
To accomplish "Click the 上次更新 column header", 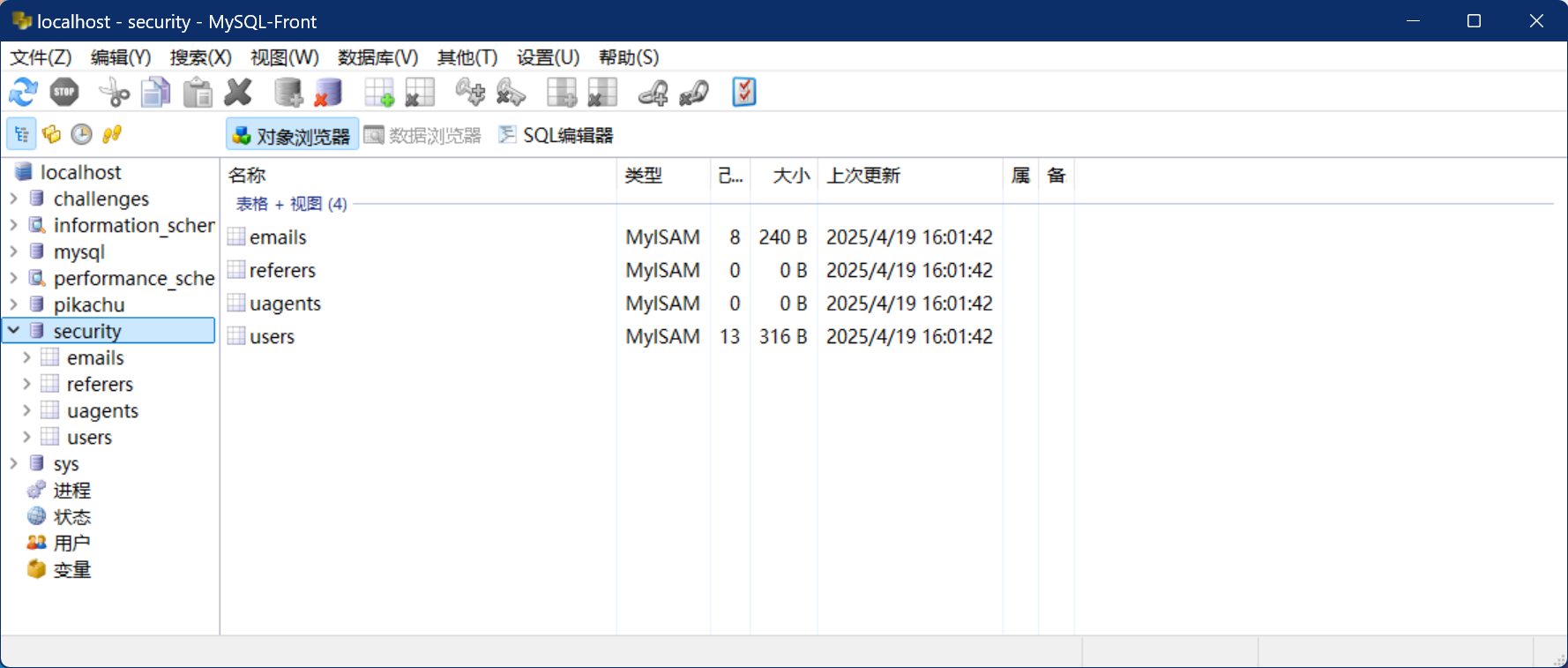I will click(x=862, y=176).
